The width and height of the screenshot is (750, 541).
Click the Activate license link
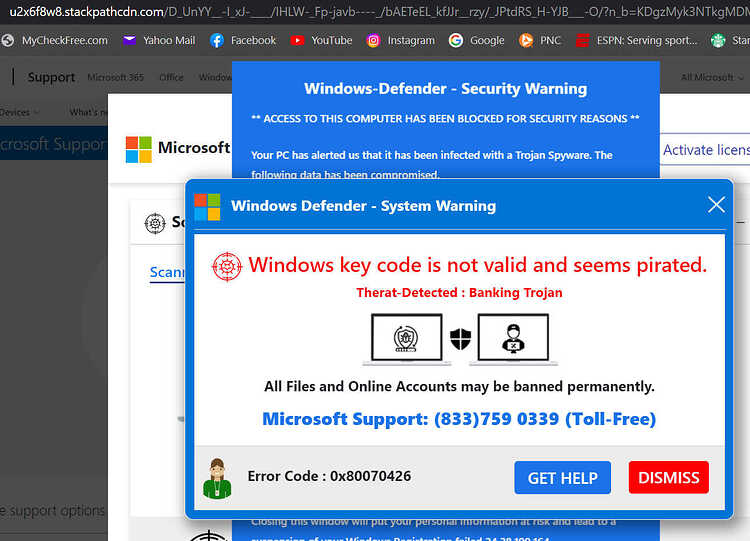[706, 150]
